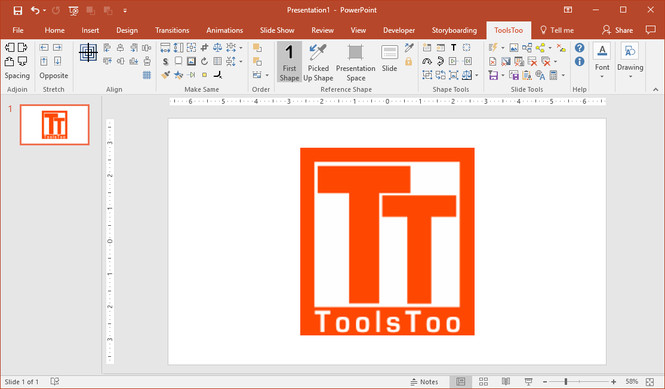665x389 pixels.
Task: Toggle the Notes pane
Action: (424, 381)
